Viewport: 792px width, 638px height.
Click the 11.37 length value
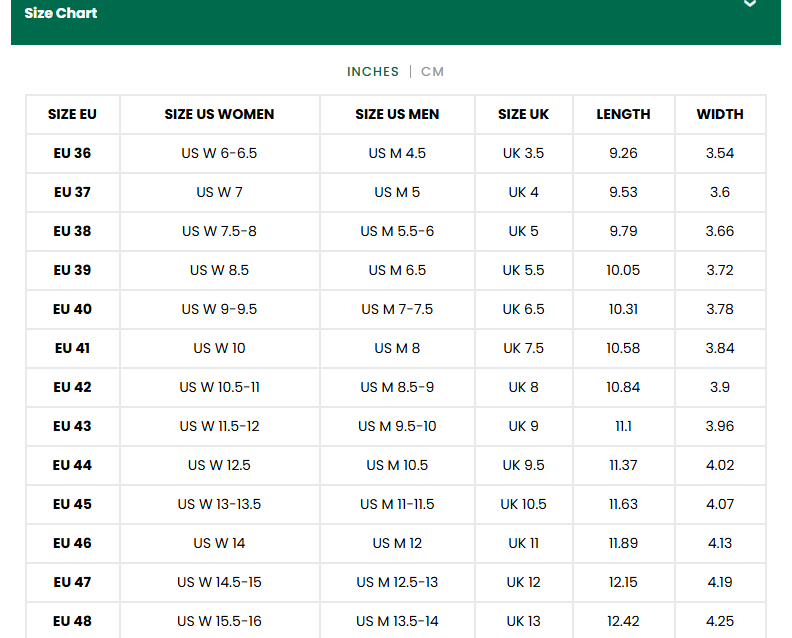[623, 465]
